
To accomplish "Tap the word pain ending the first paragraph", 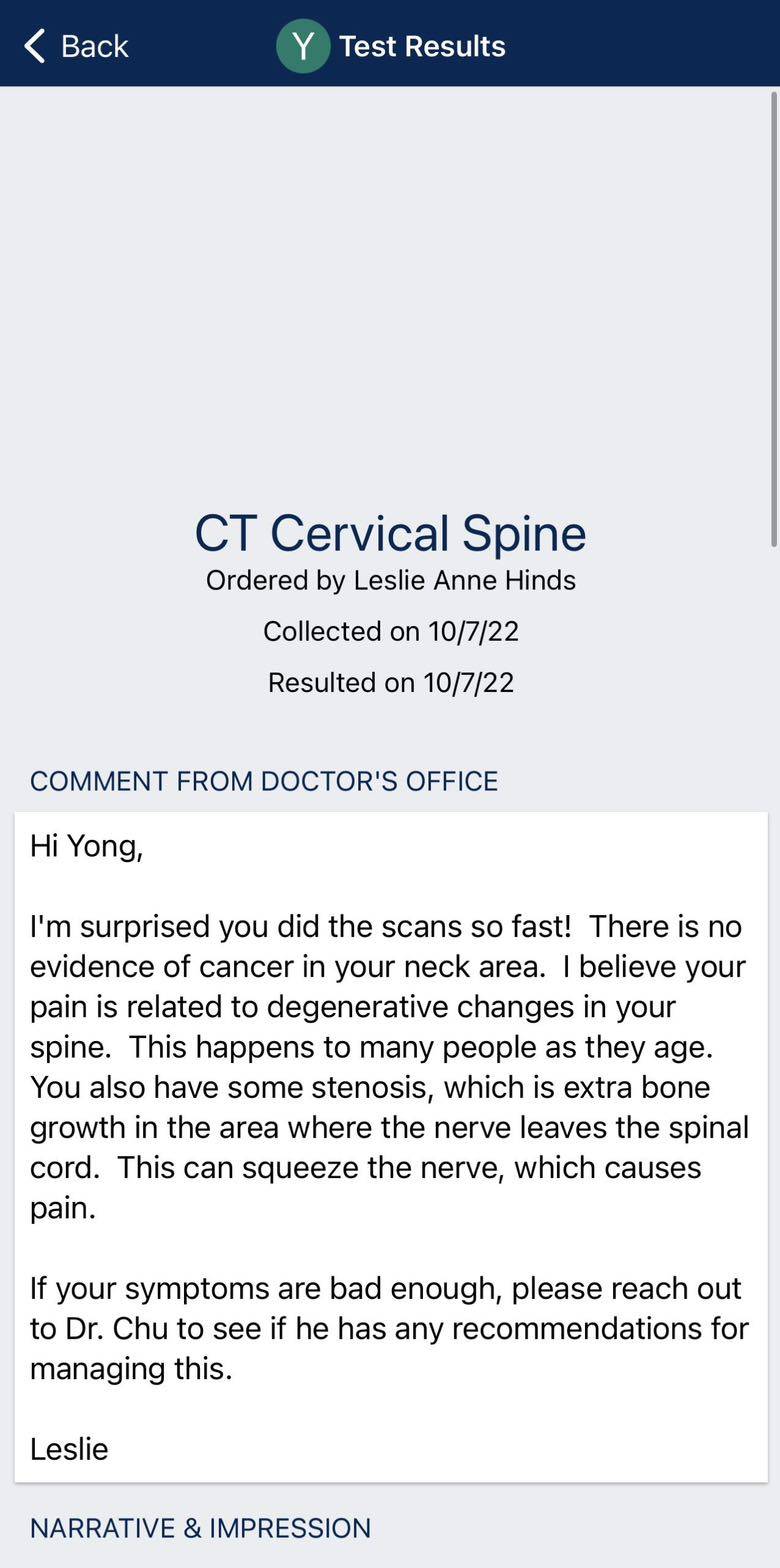I will pos(62,1208).
